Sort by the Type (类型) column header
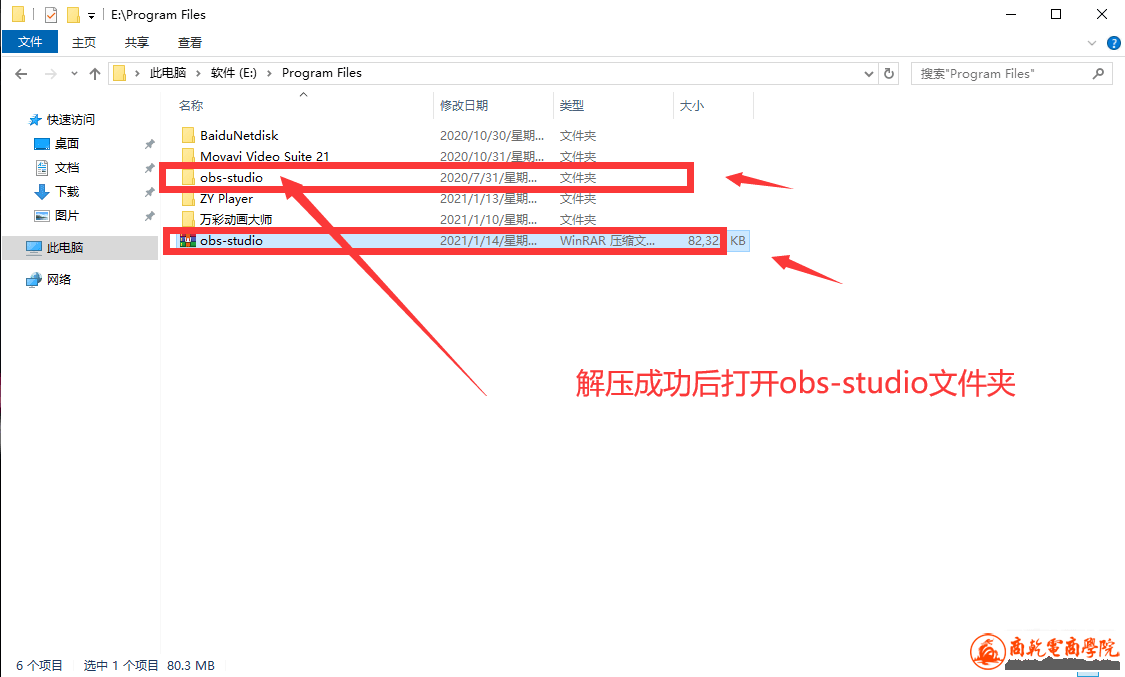The width and height of the screenshot is (1125, 677). 571,105
